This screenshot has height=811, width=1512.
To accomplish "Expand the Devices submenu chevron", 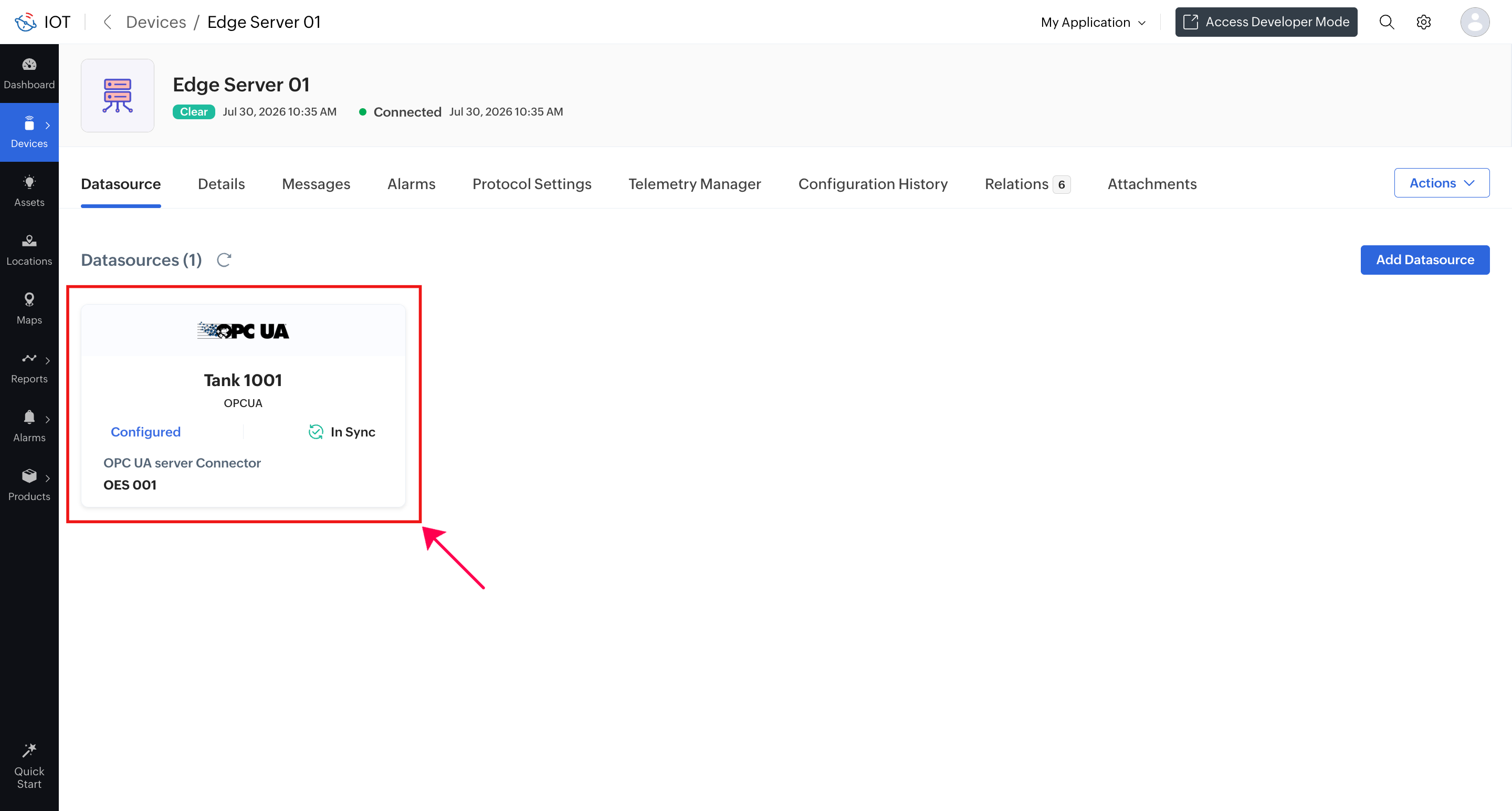I will (x=48, y=125).
